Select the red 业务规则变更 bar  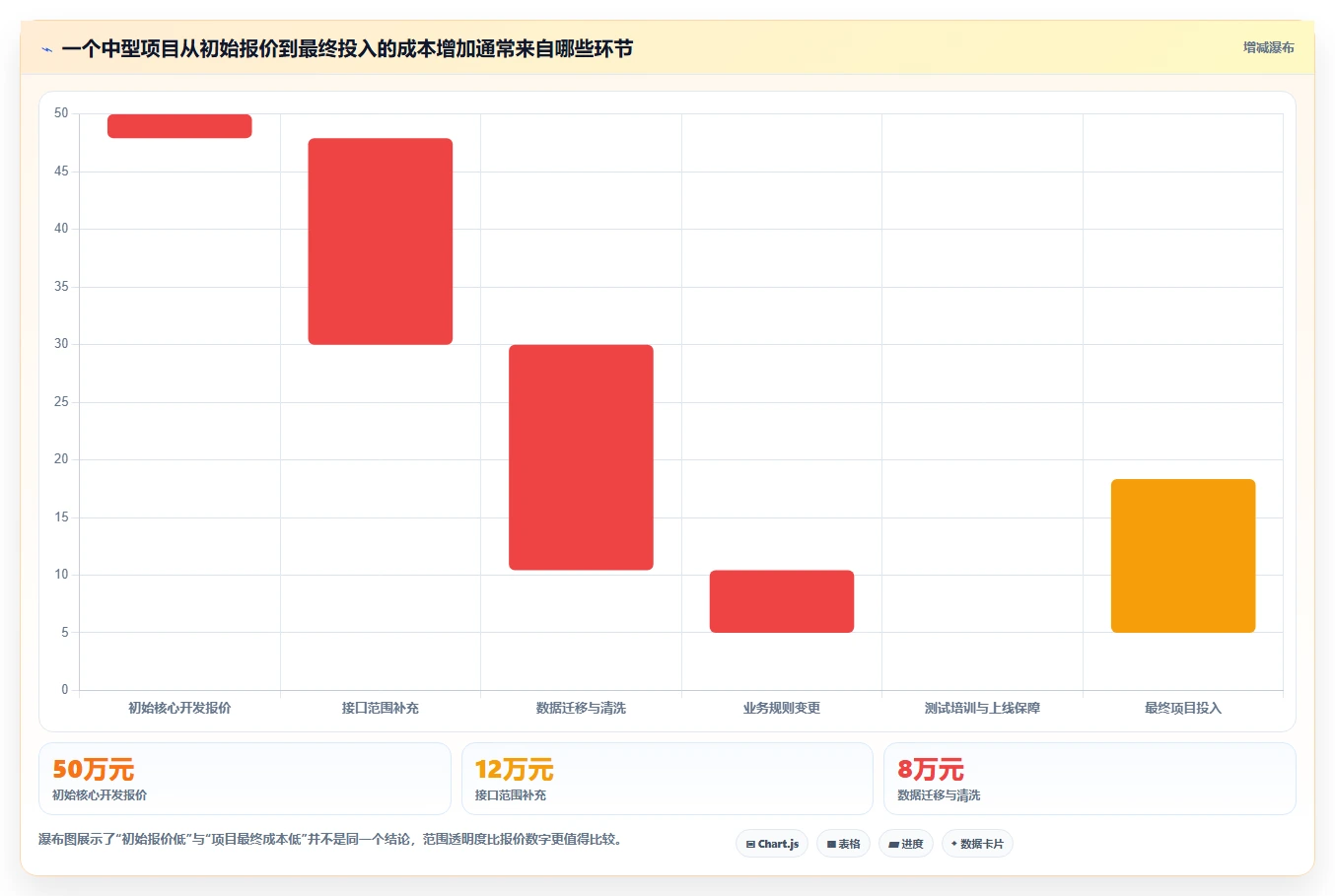pyautogui.click(x=782, y=601)
